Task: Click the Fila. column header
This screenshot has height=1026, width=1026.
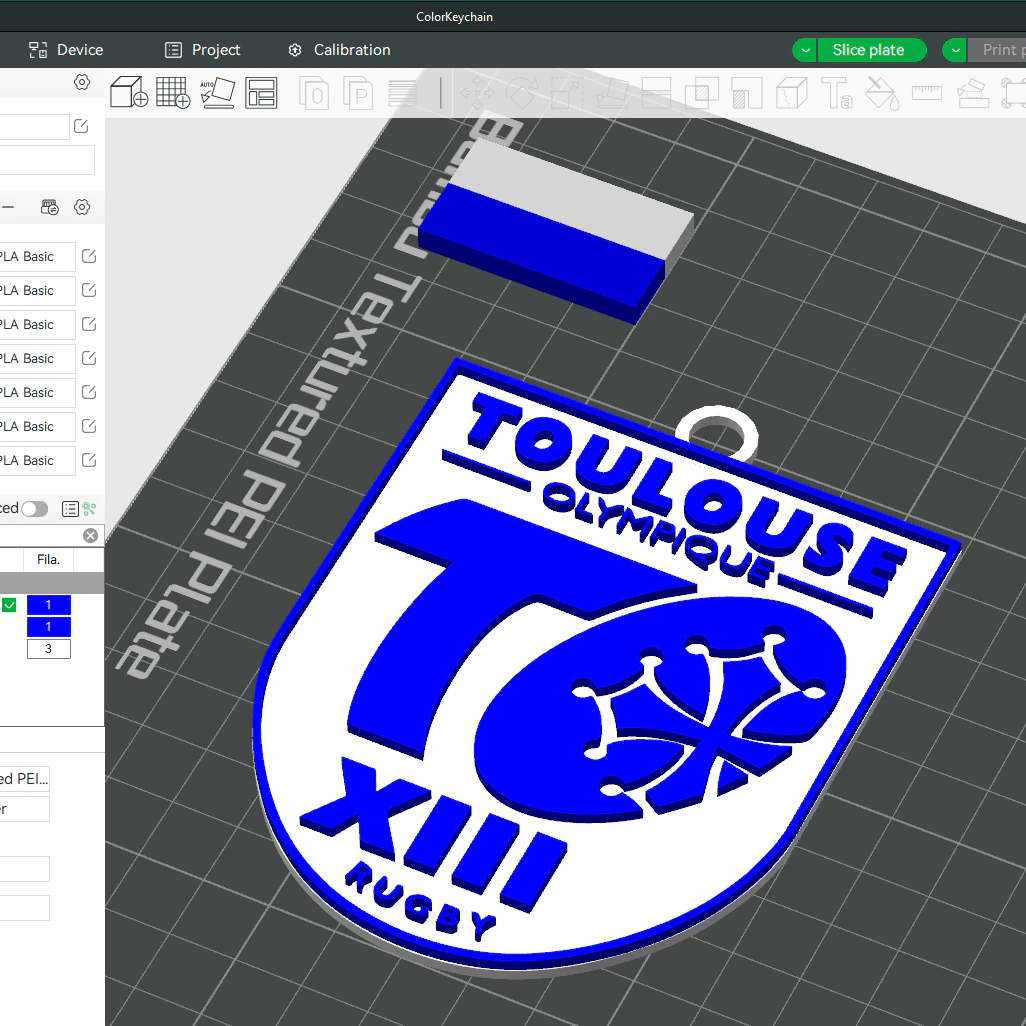Action: point(48,560)
